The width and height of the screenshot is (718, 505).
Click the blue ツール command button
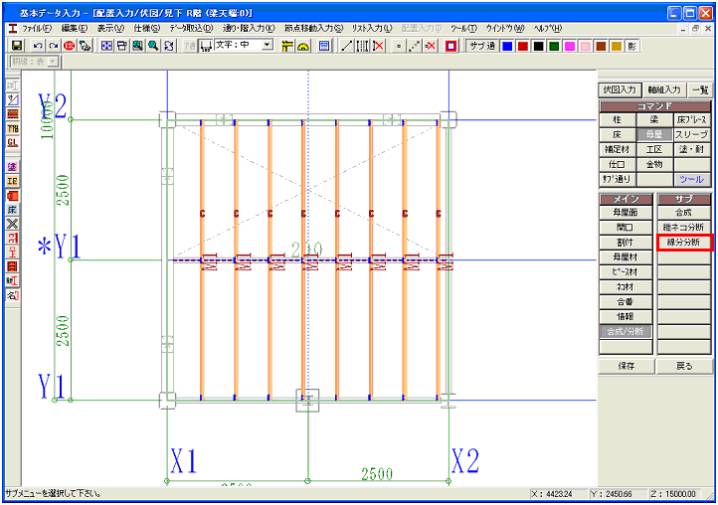pos(691,179)
